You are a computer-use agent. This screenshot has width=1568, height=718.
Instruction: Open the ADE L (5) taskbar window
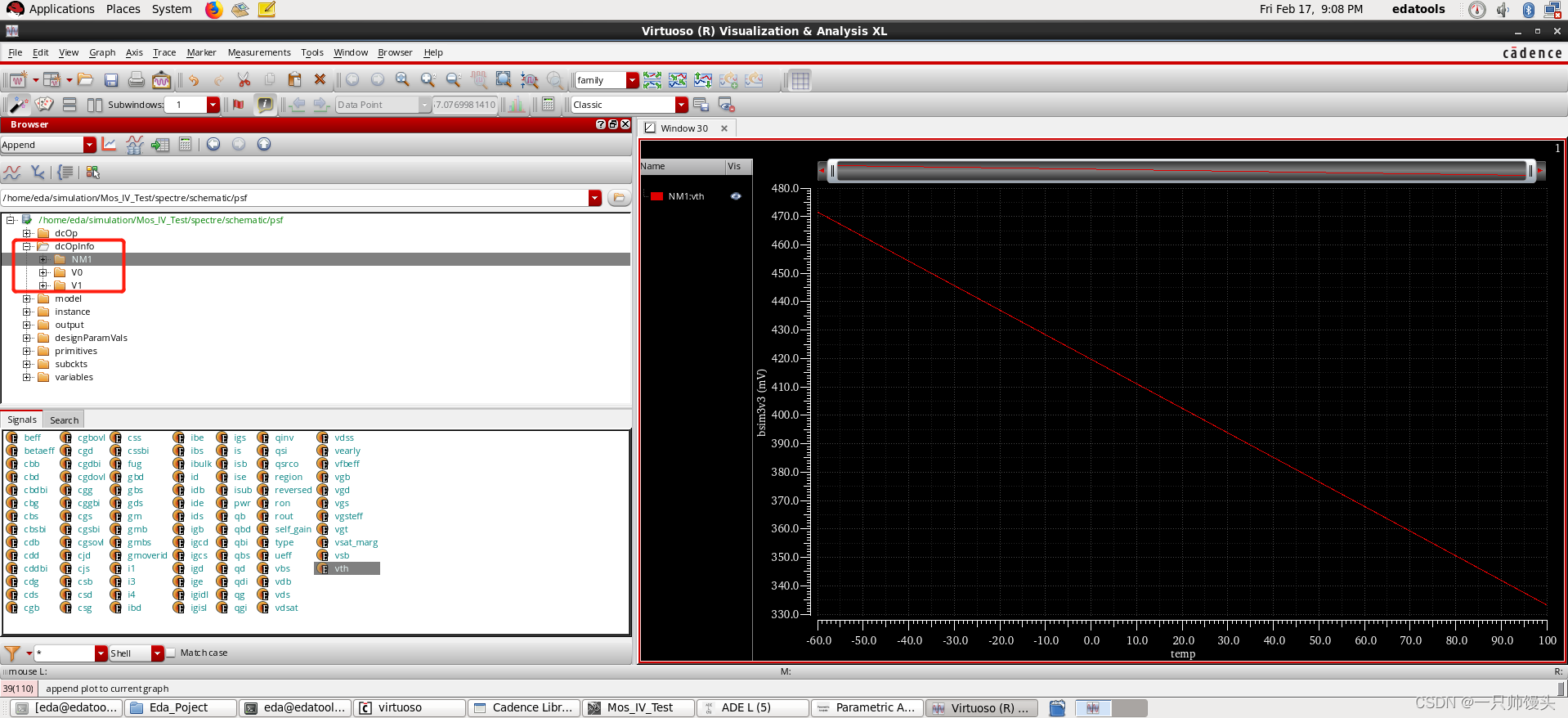coord(754,708)
